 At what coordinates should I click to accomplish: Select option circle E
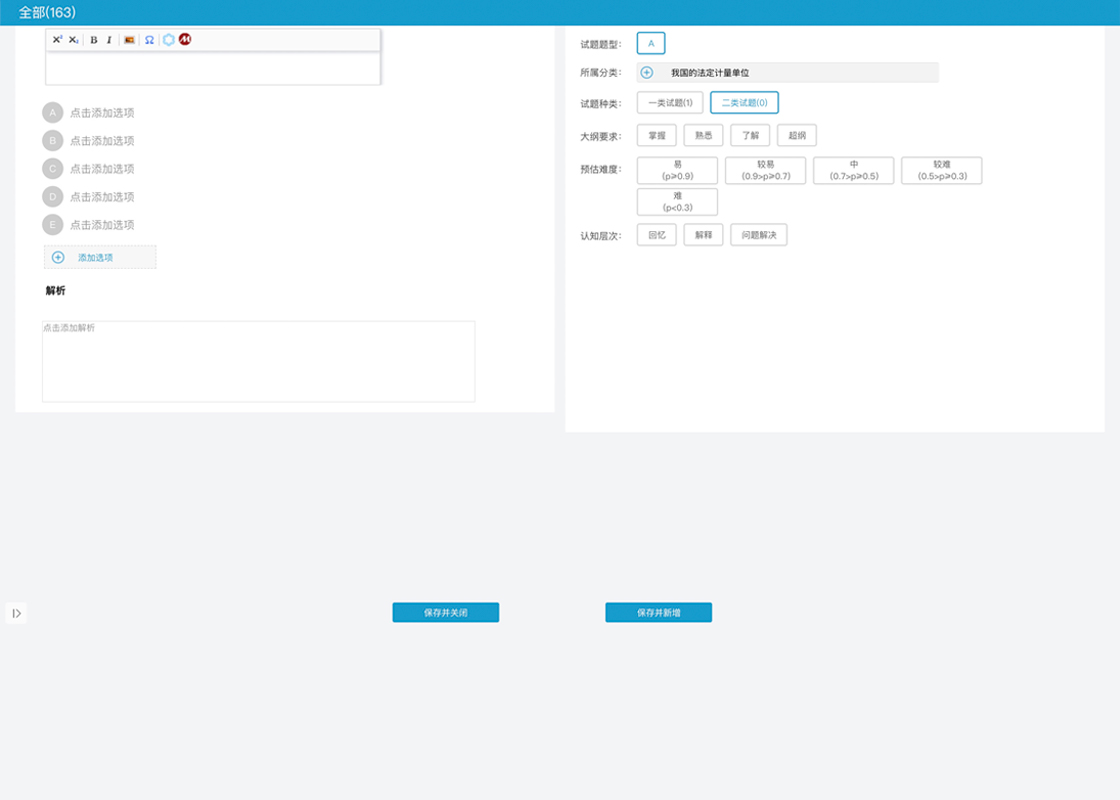[53, 225]
